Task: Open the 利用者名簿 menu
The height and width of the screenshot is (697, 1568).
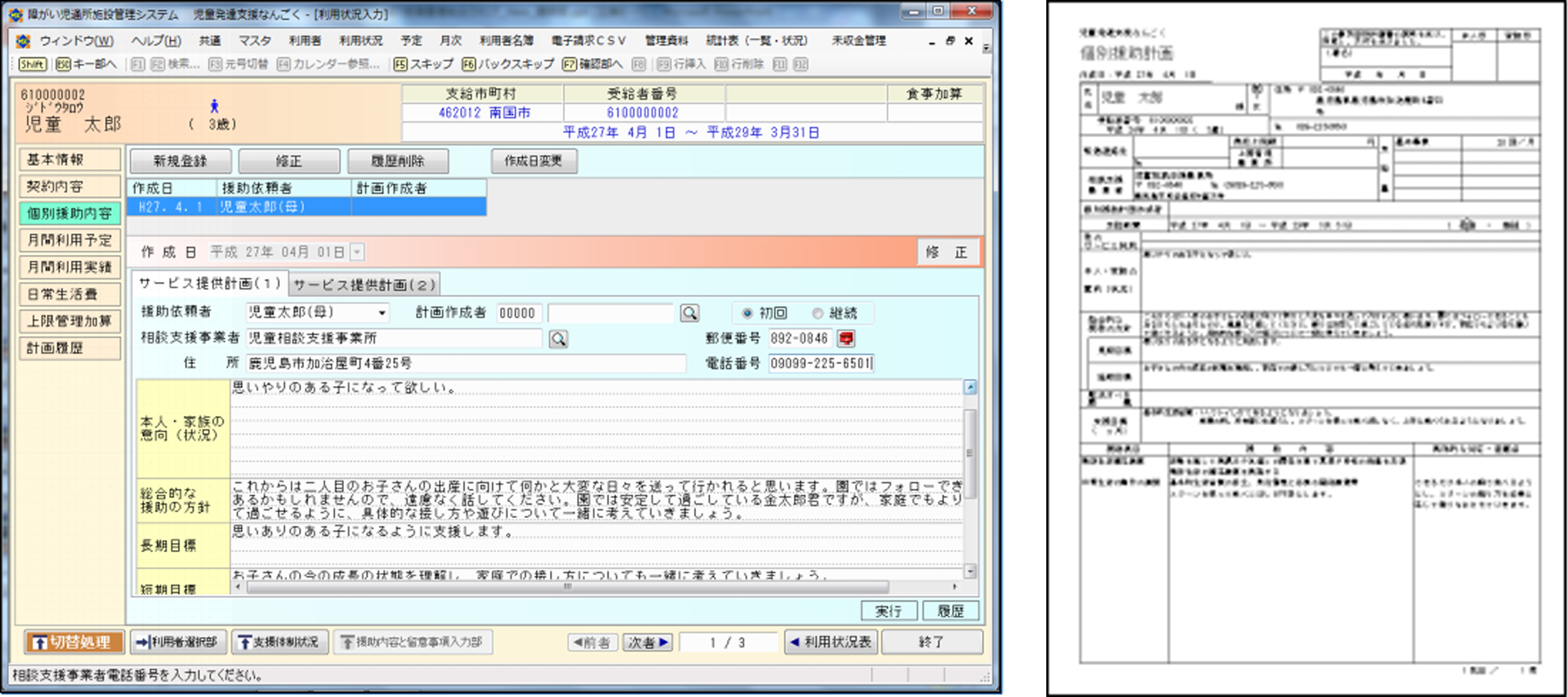Action: click(x=506, y=41)
